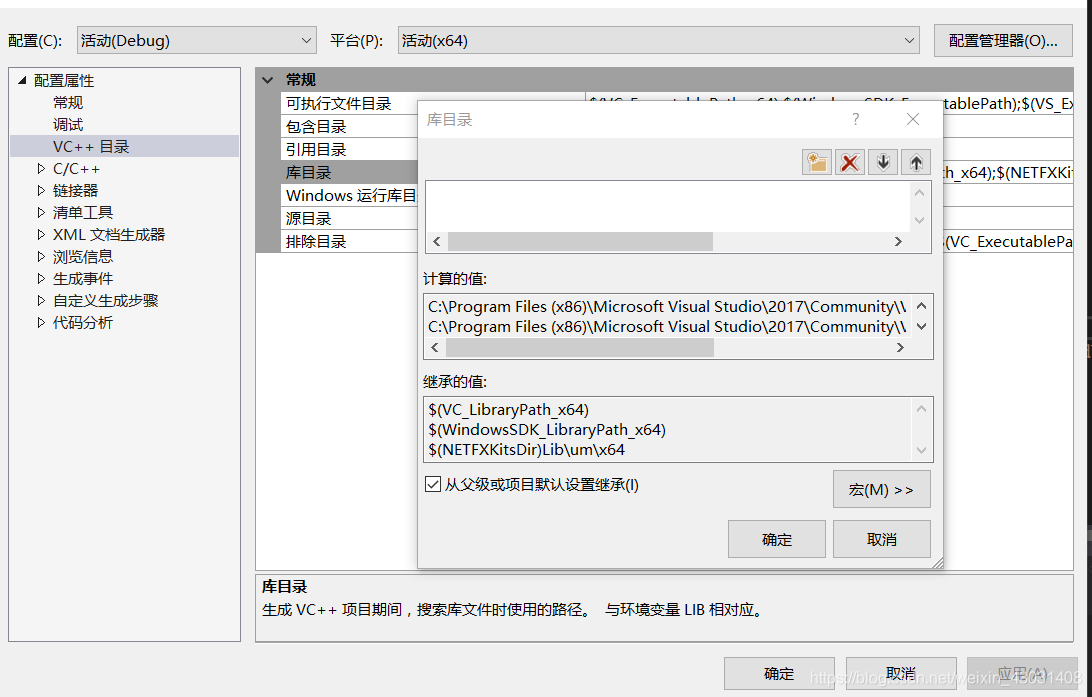Select 代码分析 in the left tree
The height and width of the screenshot is (697, 1092).
pos(84,322)
